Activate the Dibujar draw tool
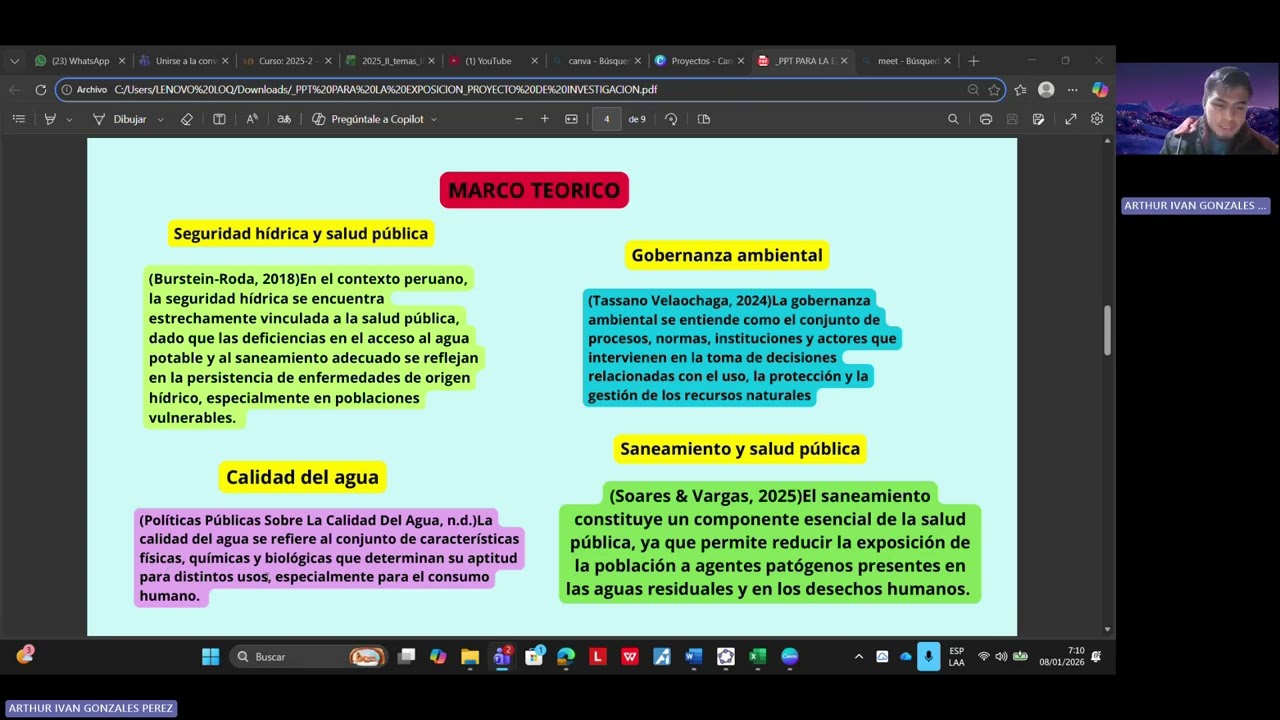 pos(120,119)
